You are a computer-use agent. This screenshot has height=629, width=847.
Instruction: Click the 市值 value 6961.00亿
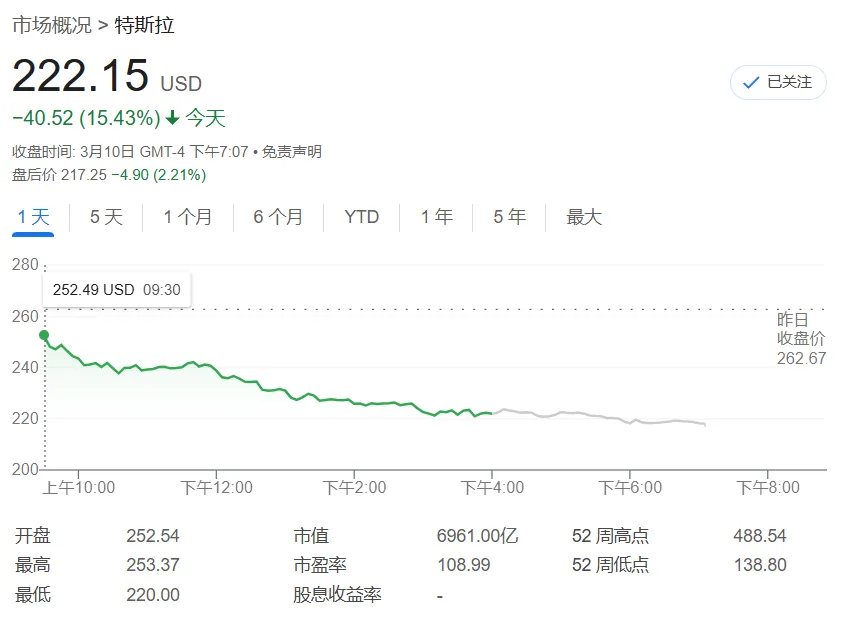click(x=478, y=536)
